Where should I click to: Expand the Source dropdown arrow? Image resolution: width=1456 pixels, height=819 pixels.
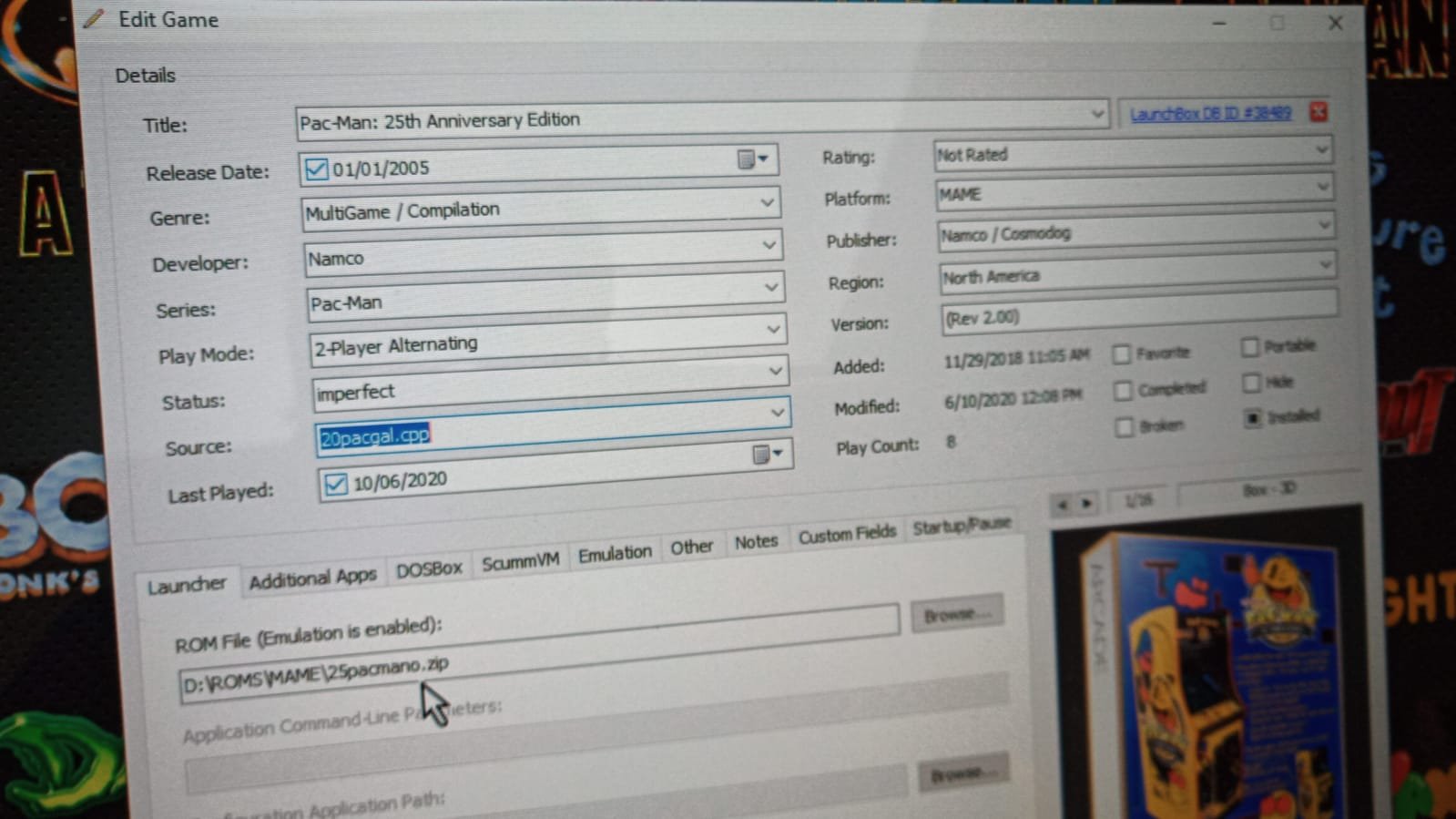(x=777, y=412)
